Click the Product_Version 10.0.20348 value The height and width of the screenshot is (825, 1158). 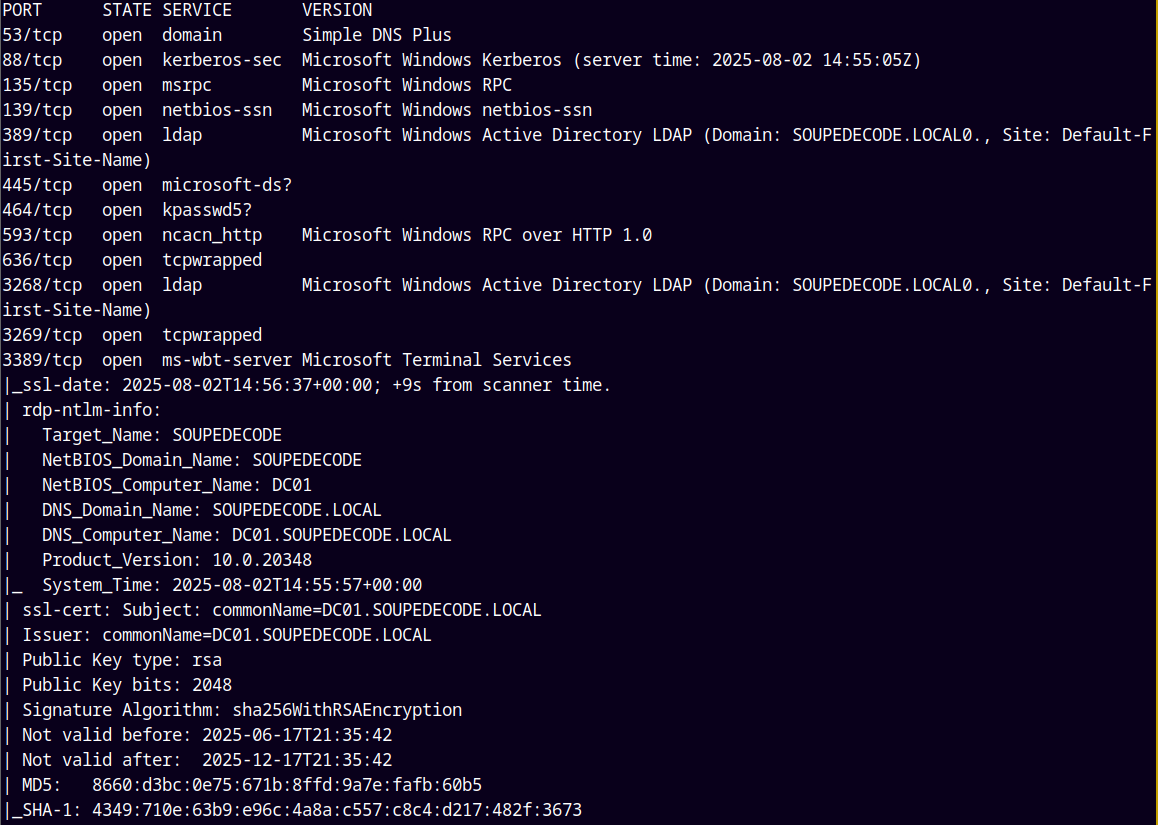(x=262, y=561)
